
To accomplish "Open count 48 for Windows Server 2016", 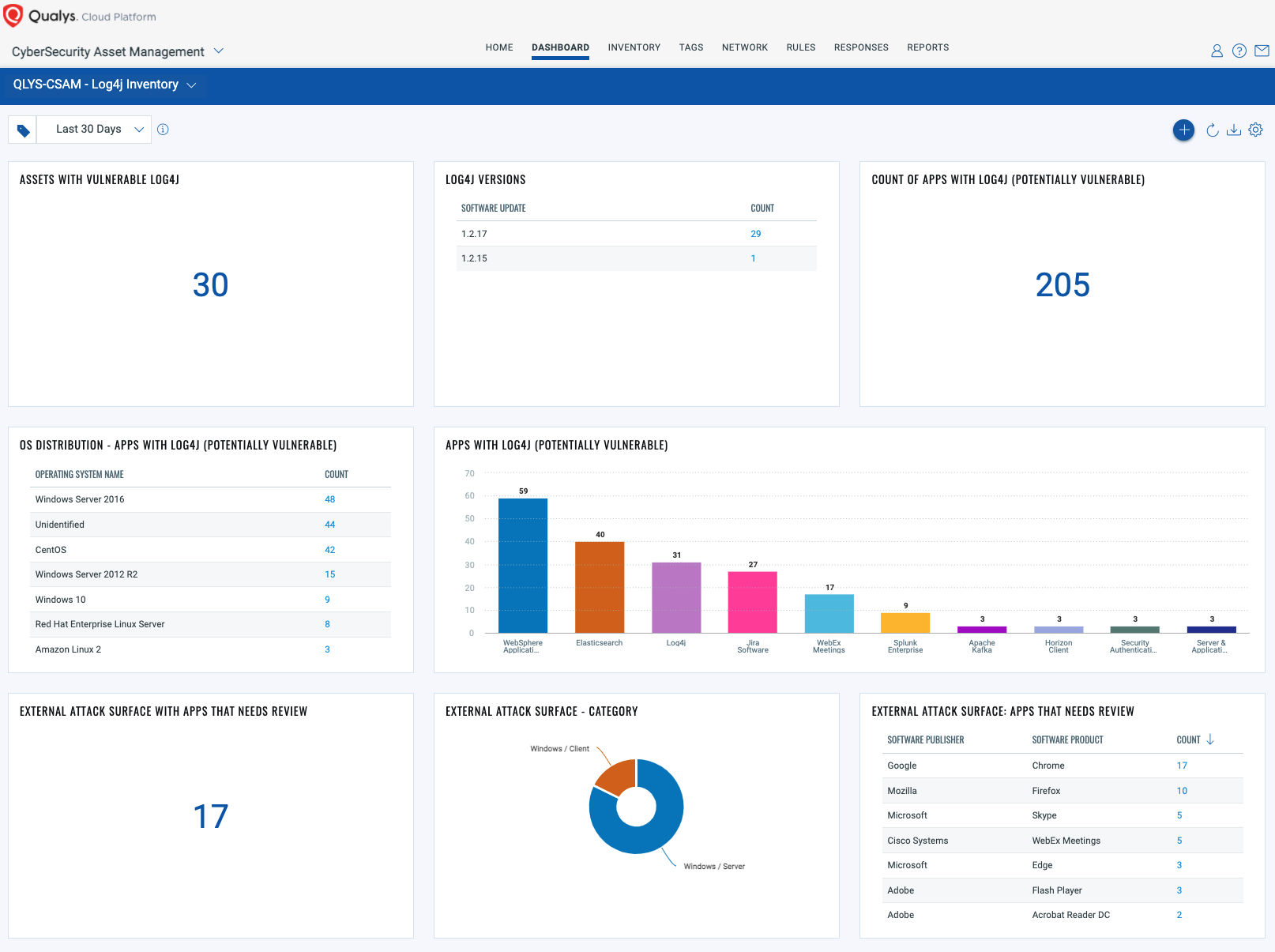I will [329, 499].
